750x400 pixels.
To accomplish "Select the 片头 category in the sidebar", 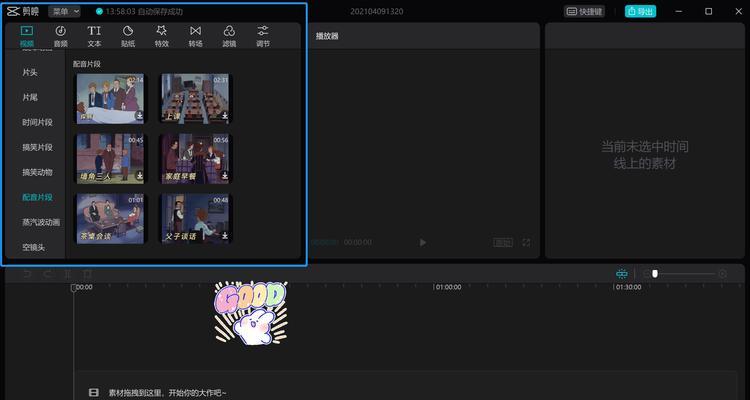I will click(31, 72).
